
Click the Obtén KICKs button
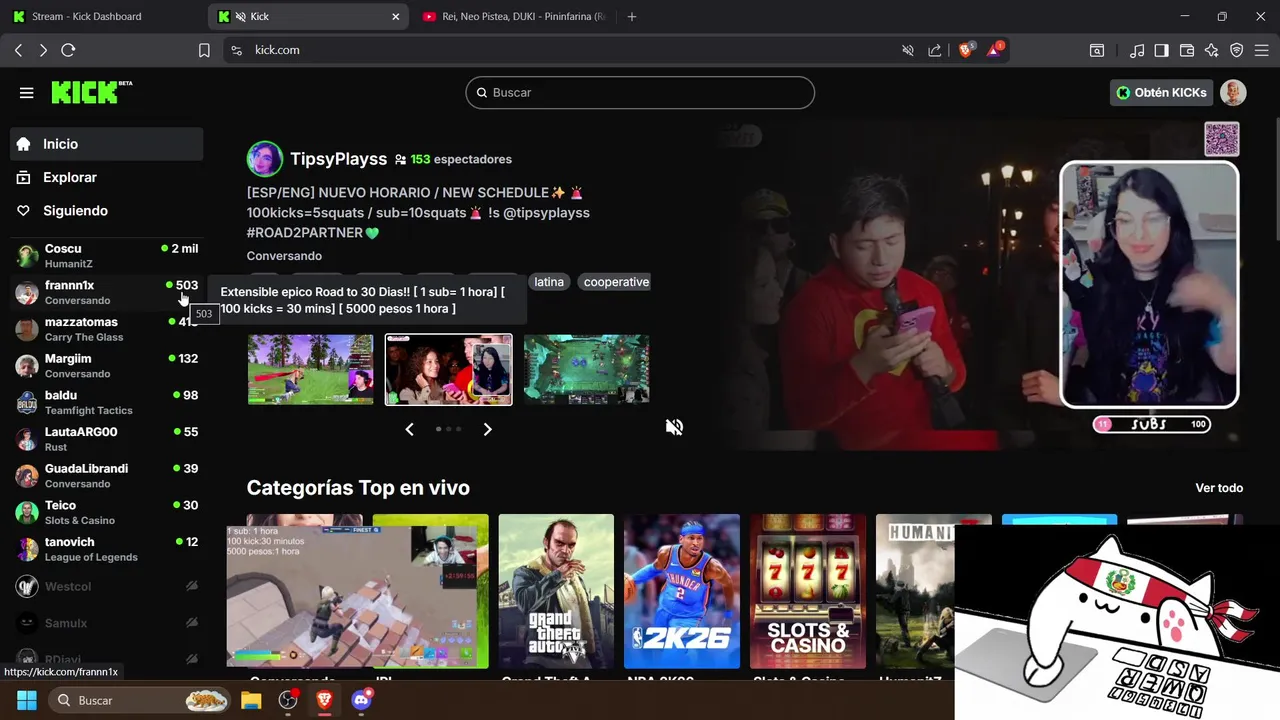(x=1161, y=92)
